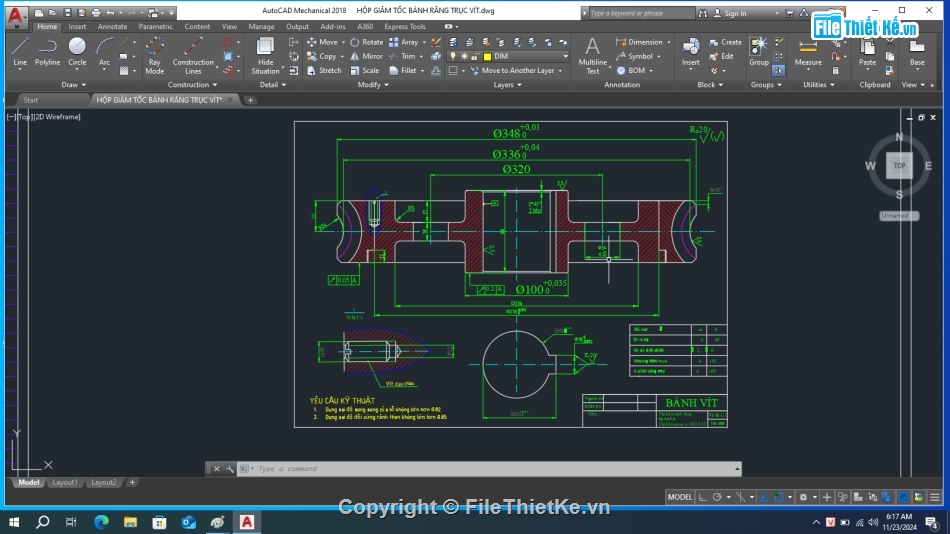Select the Array command
This screenshot has width=950, height=534.
pos(404,42)
